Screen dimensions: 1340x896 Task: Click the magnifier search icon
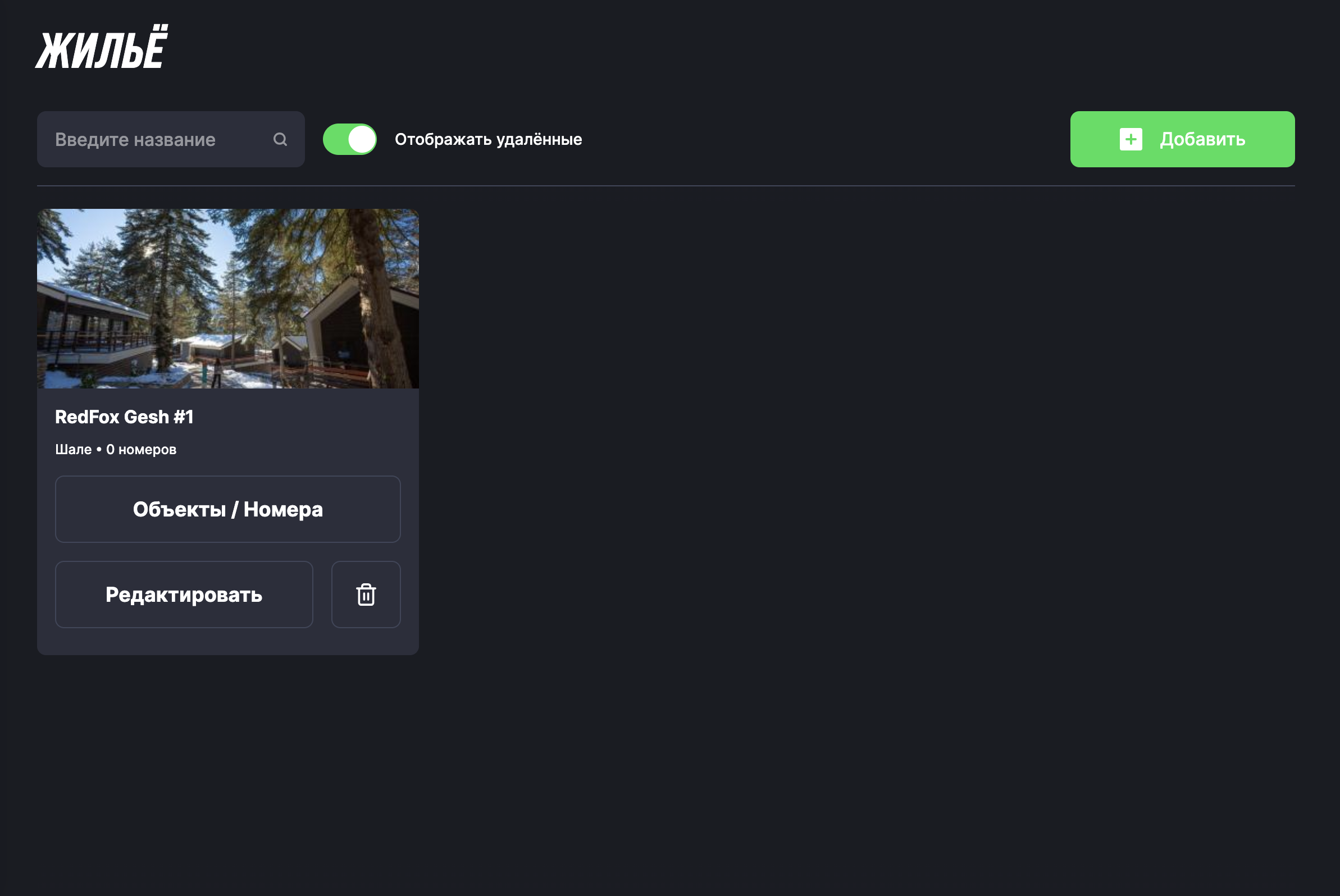pos(280,139)
